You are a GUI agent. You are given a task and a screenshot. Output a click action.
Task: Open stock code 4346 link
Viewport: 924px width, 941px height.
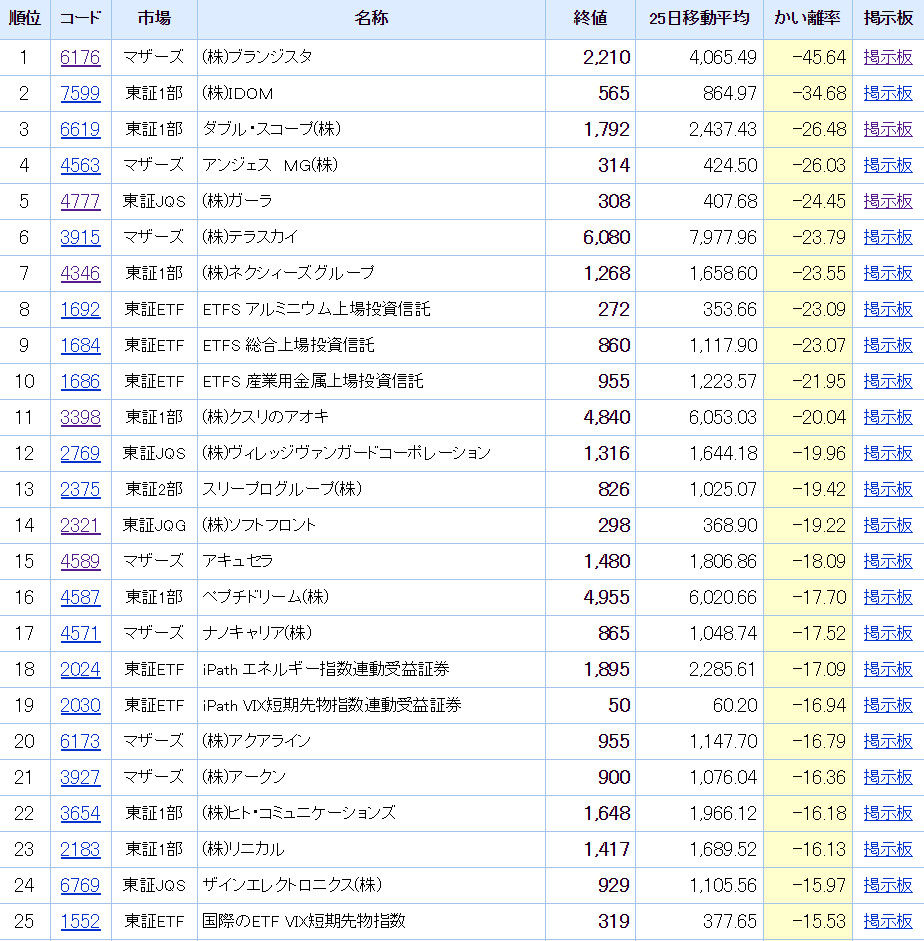click(x=80, y=274)
